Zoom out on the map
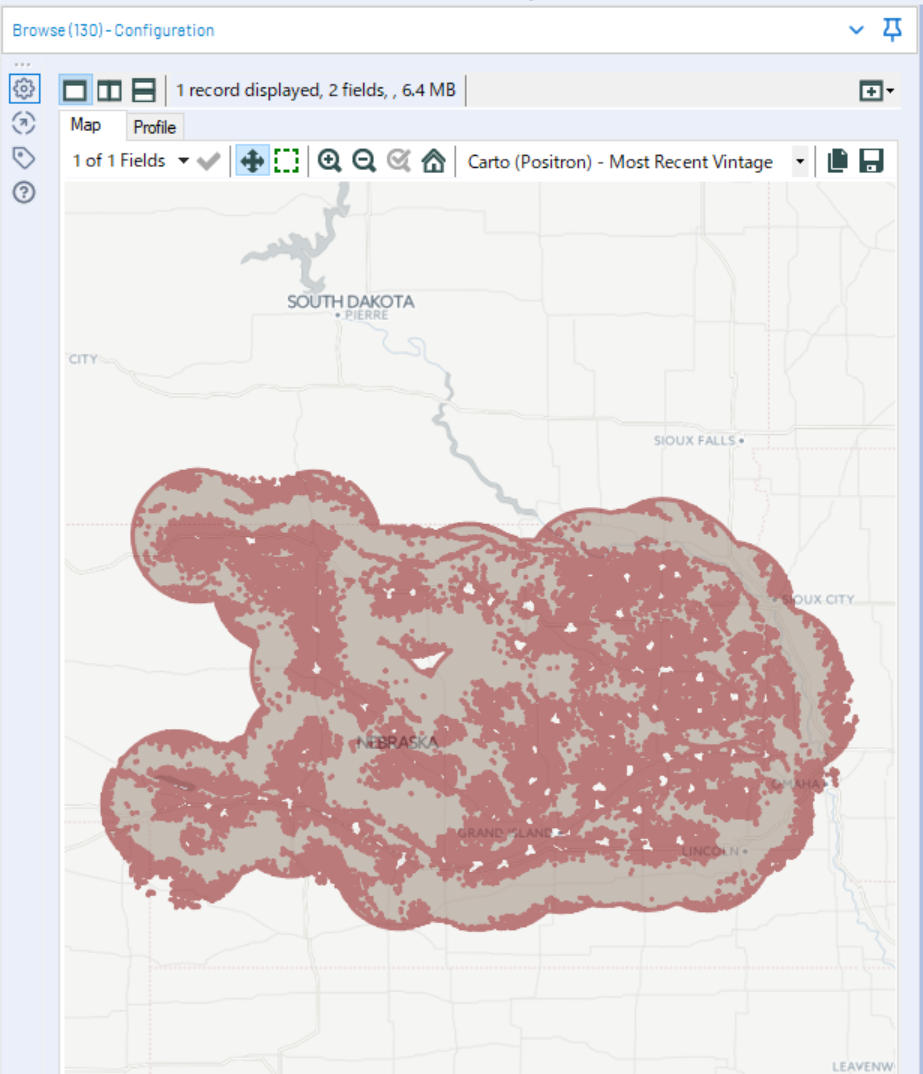The width and height of the screenshot is (923, 1074). [x=364, y=161]
